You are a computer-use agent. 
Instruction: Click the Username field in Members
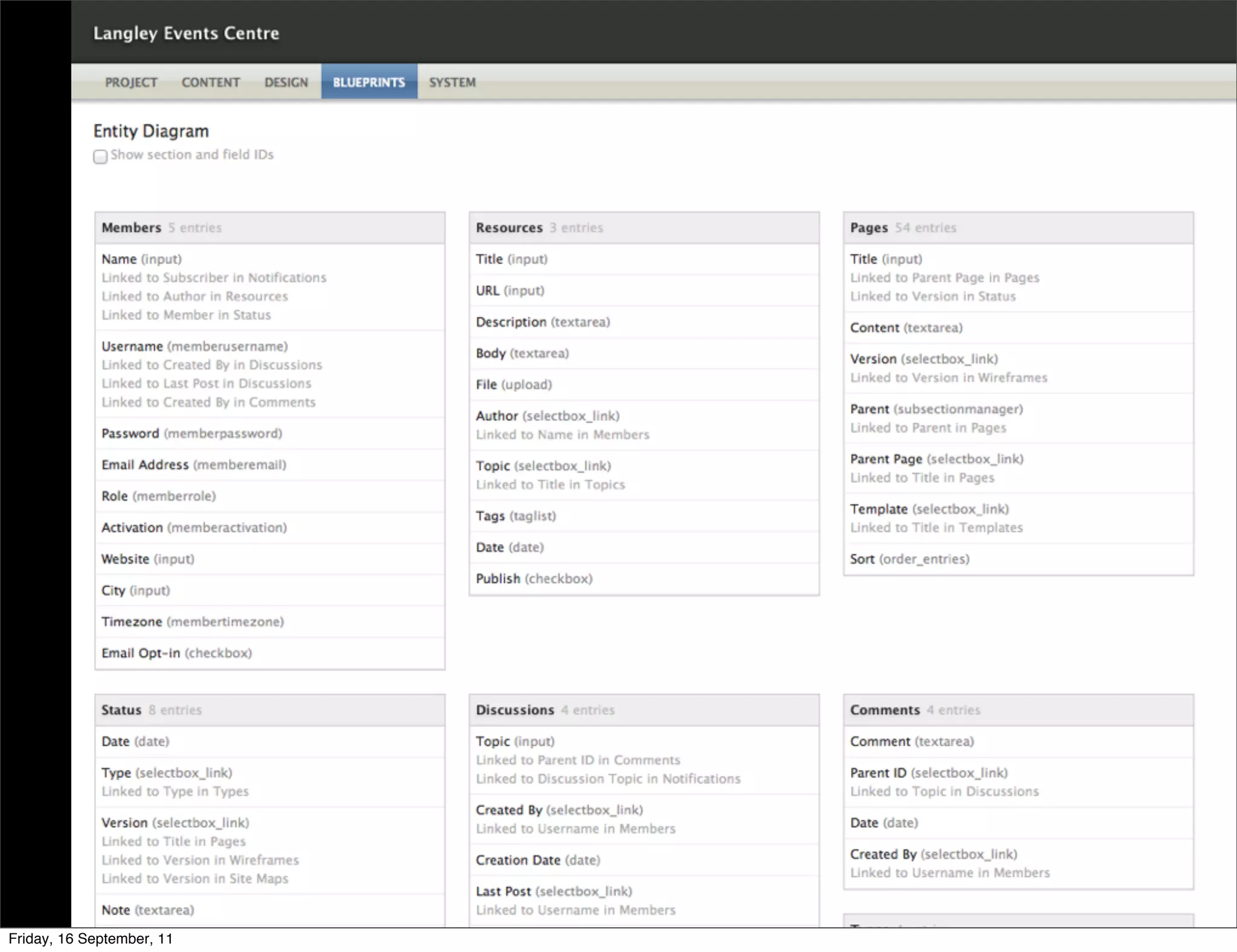(x=132, y=346)
